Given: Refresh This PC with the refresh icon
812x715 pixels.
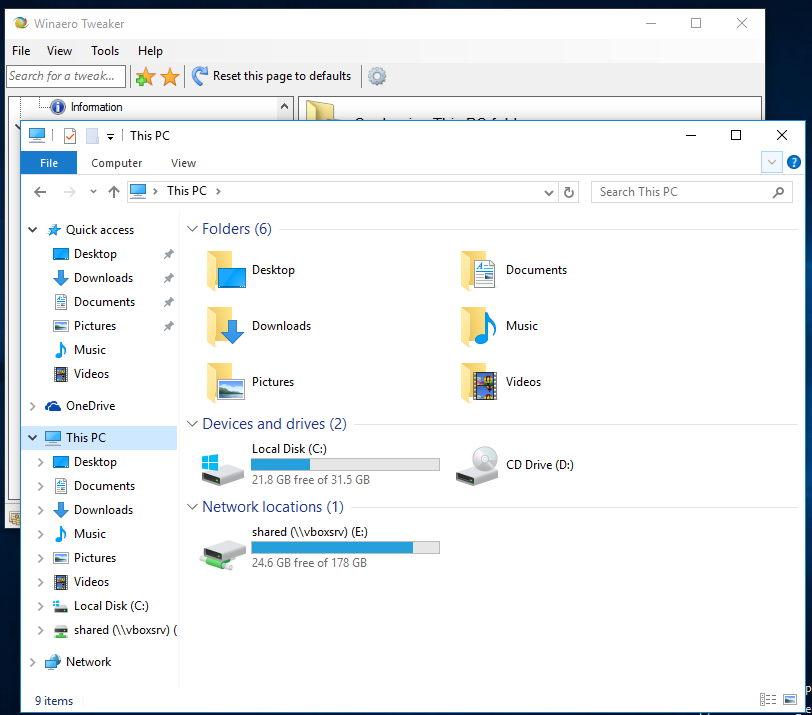Looking at the screenshot, I should (568, 191).
